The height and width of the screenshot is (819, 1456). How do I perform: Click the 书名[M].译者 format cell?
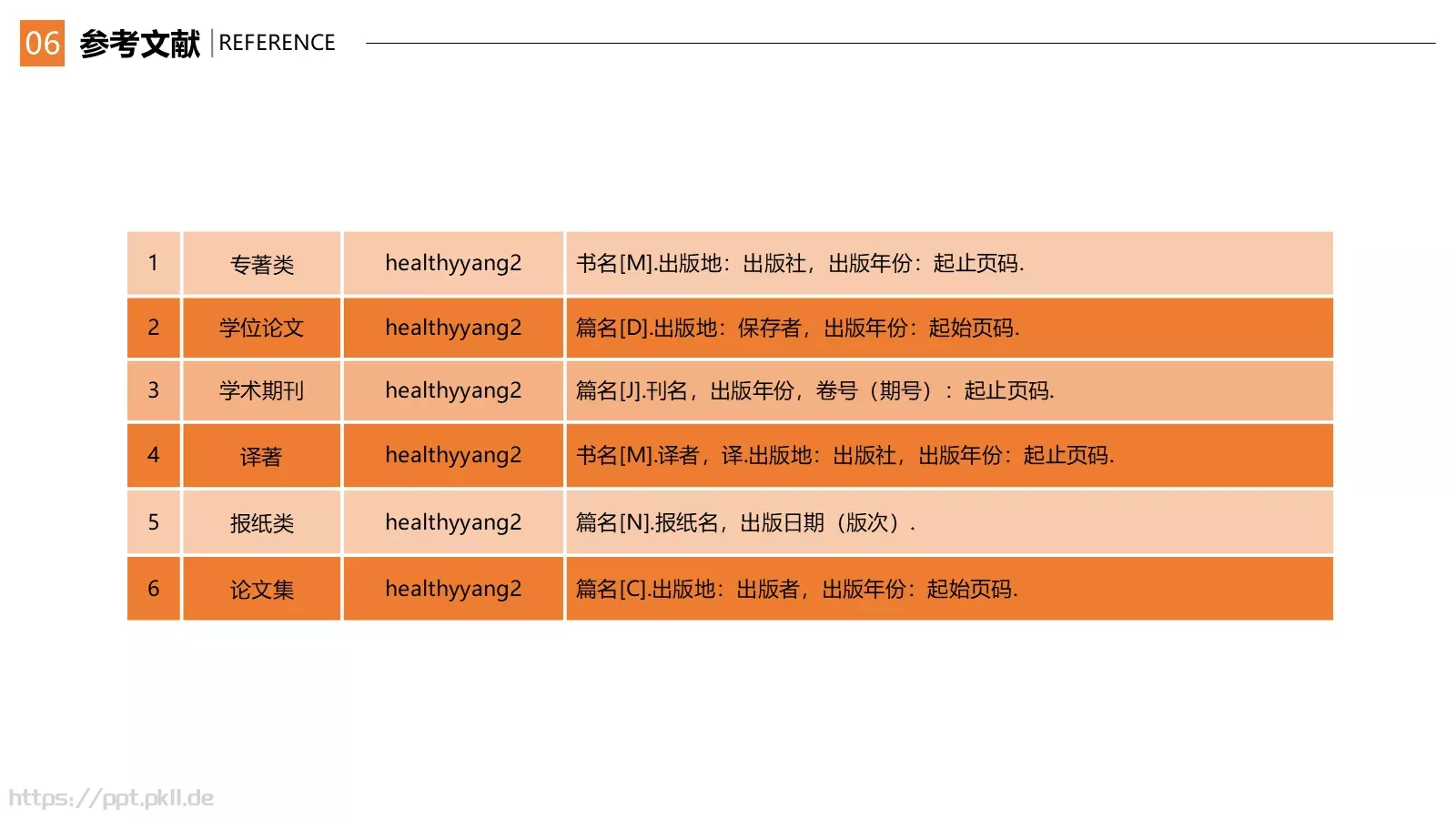pos(949,455)
